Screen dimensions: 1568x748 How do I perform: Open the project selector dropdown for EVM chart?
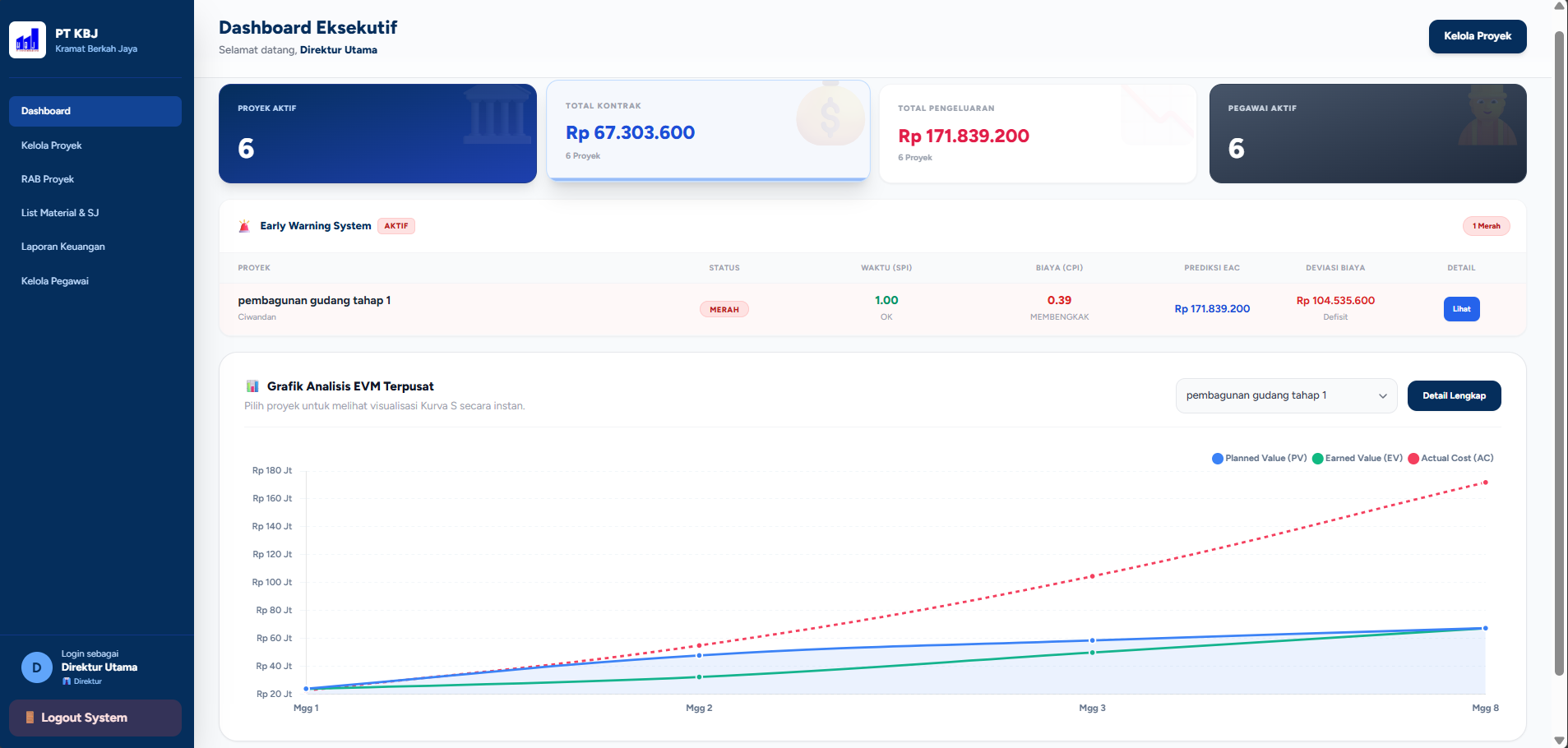[1286, 395]
